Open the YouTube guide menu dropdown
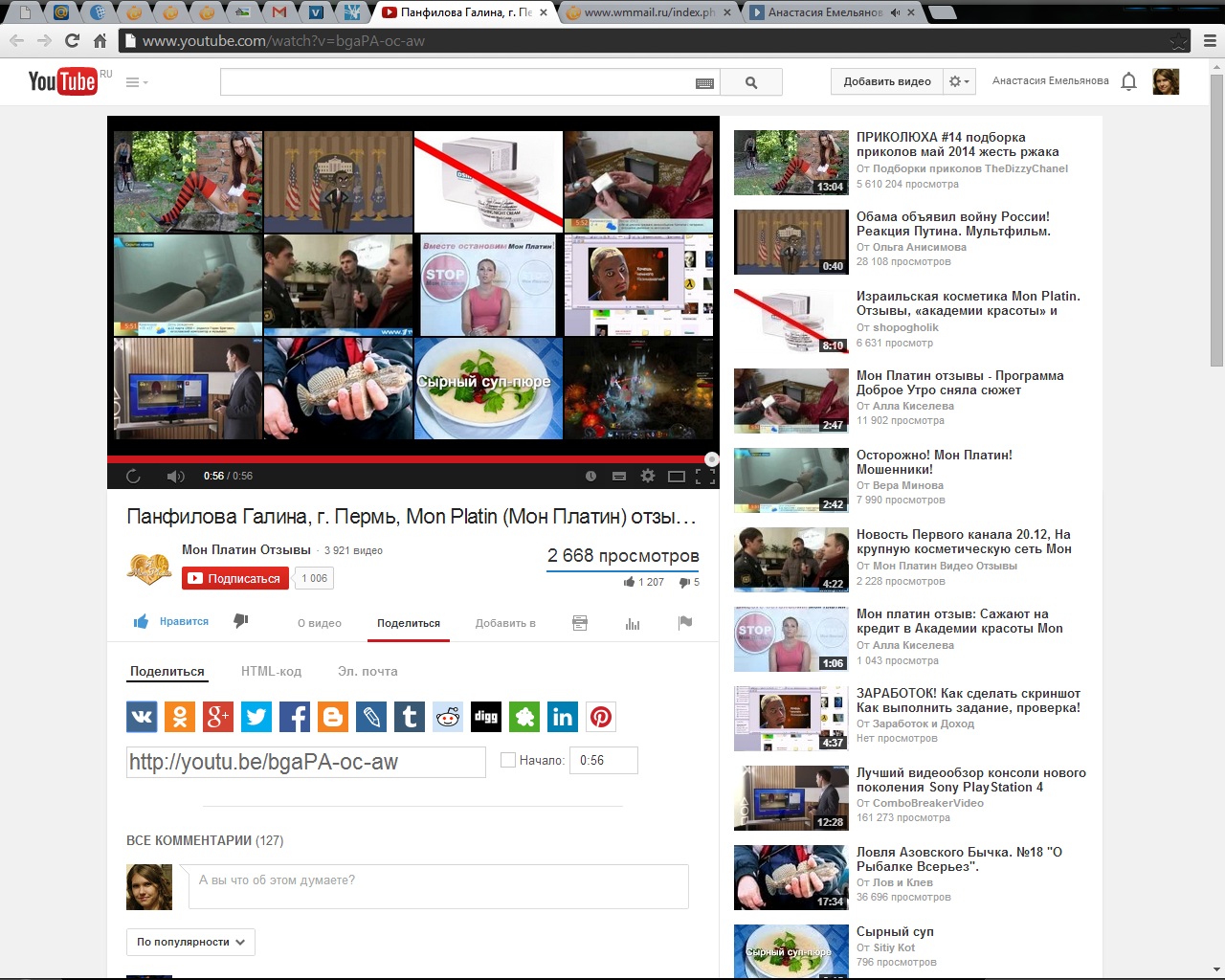This screenshot has width=1225, height=980. [137, 82]
